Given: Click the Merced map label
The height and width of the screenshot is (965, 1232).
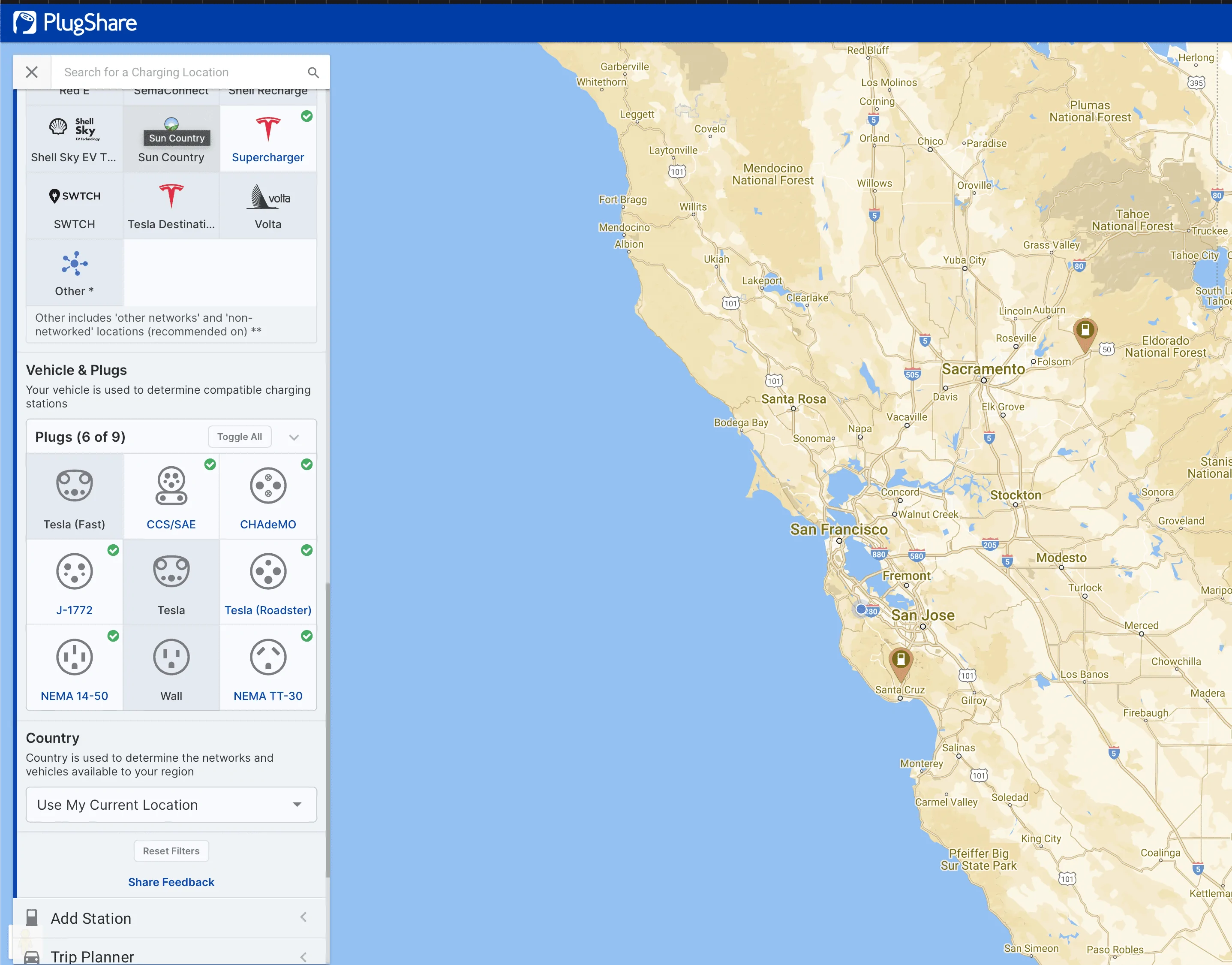Looking at the screenshot, I should [1141, 625].
